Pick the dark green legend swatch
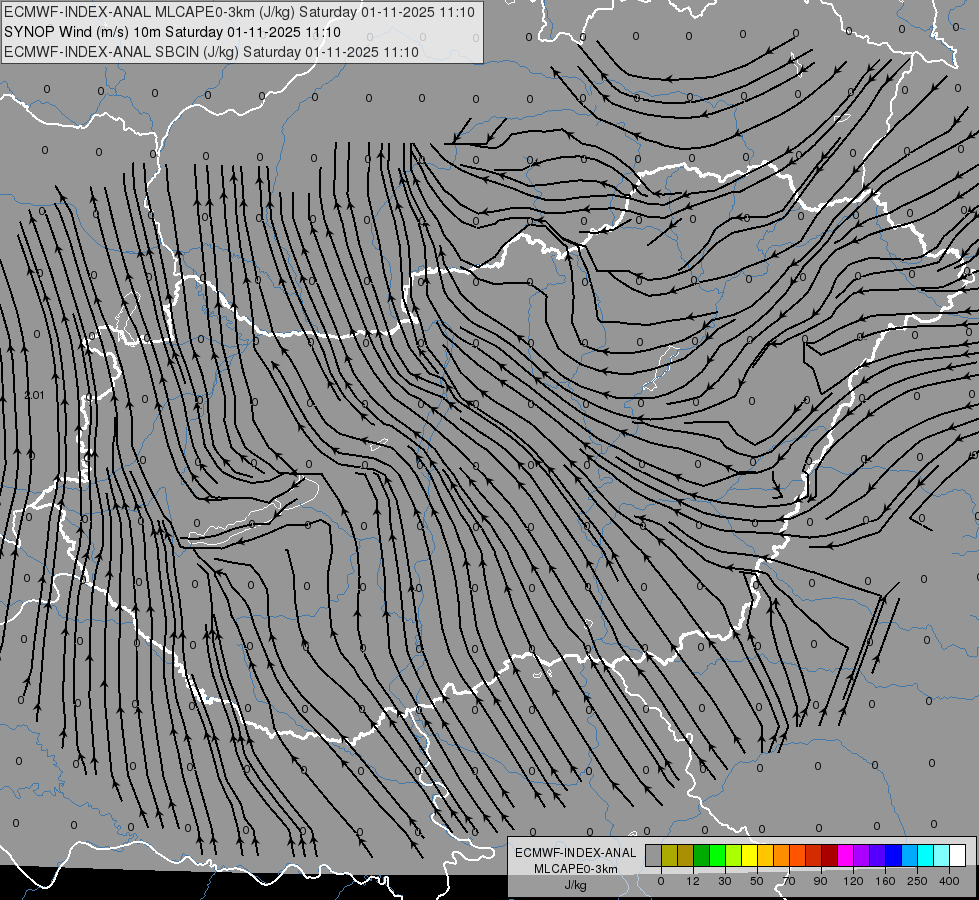Screen dimensions: 979x900 pos(702,855)
